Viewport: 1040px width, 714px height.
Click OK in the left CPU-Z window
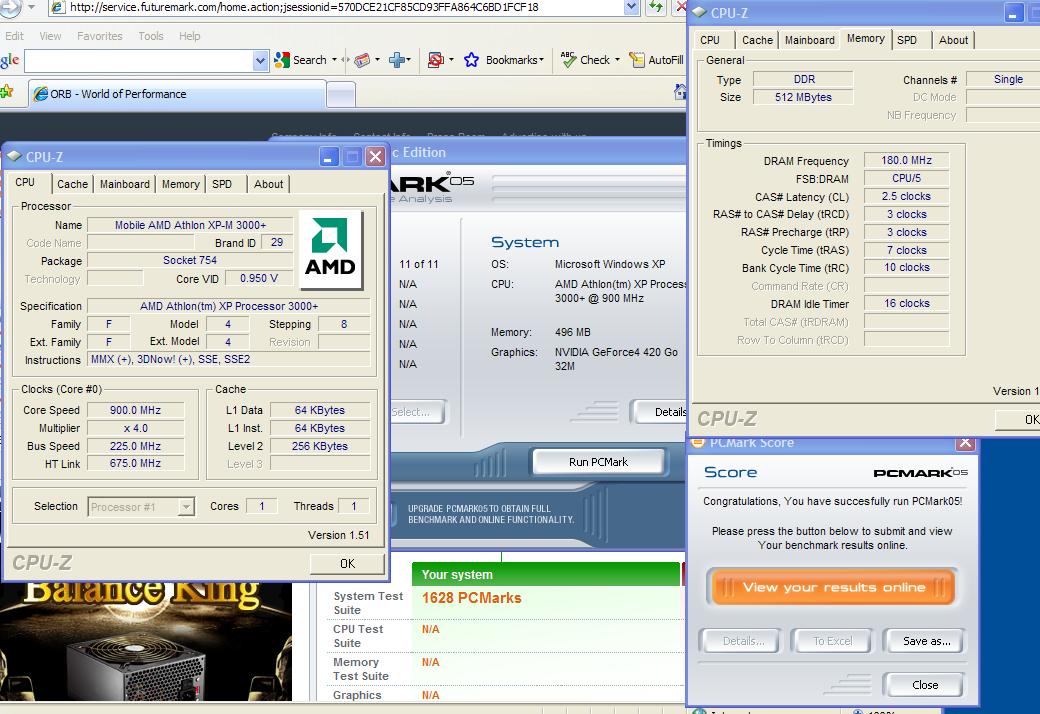click(x=347, y=563)
